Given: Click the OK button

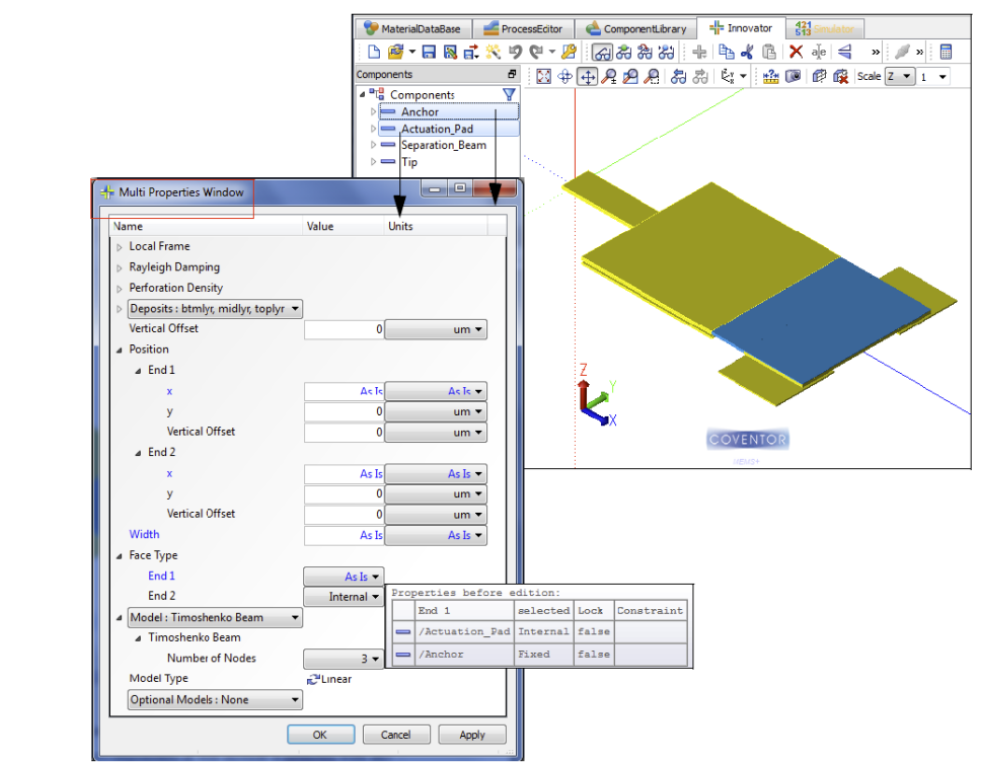Looking at the screenshot, I should [321, 735].
